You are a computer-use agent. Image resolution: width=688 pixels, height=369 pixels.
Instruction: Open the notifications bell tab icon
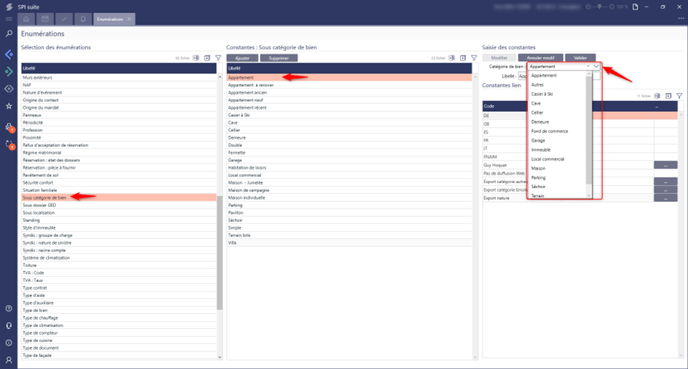tap(83, 19)
